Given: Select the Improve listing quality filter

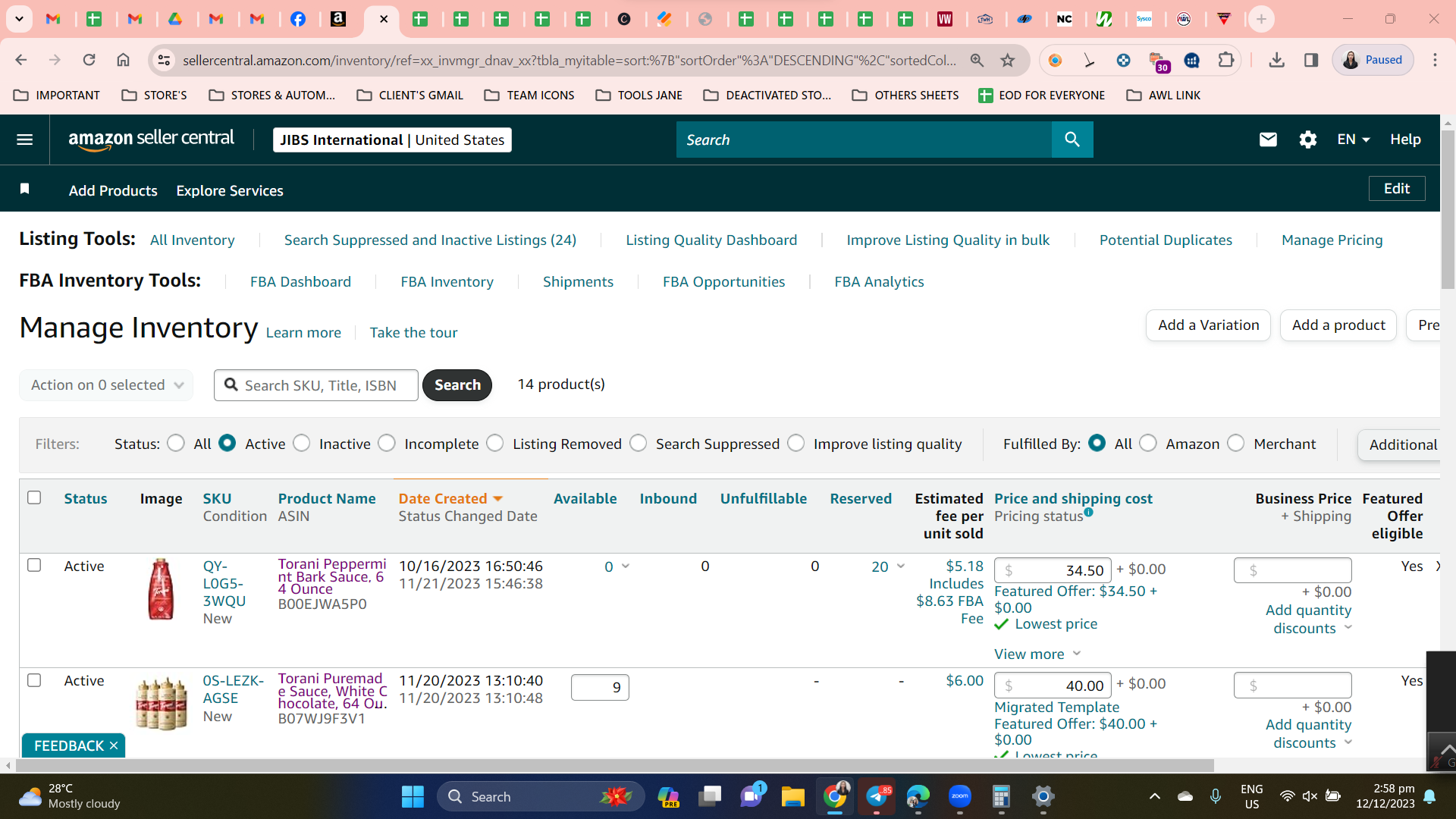Looking at the screenshot, I should [796, 443].
